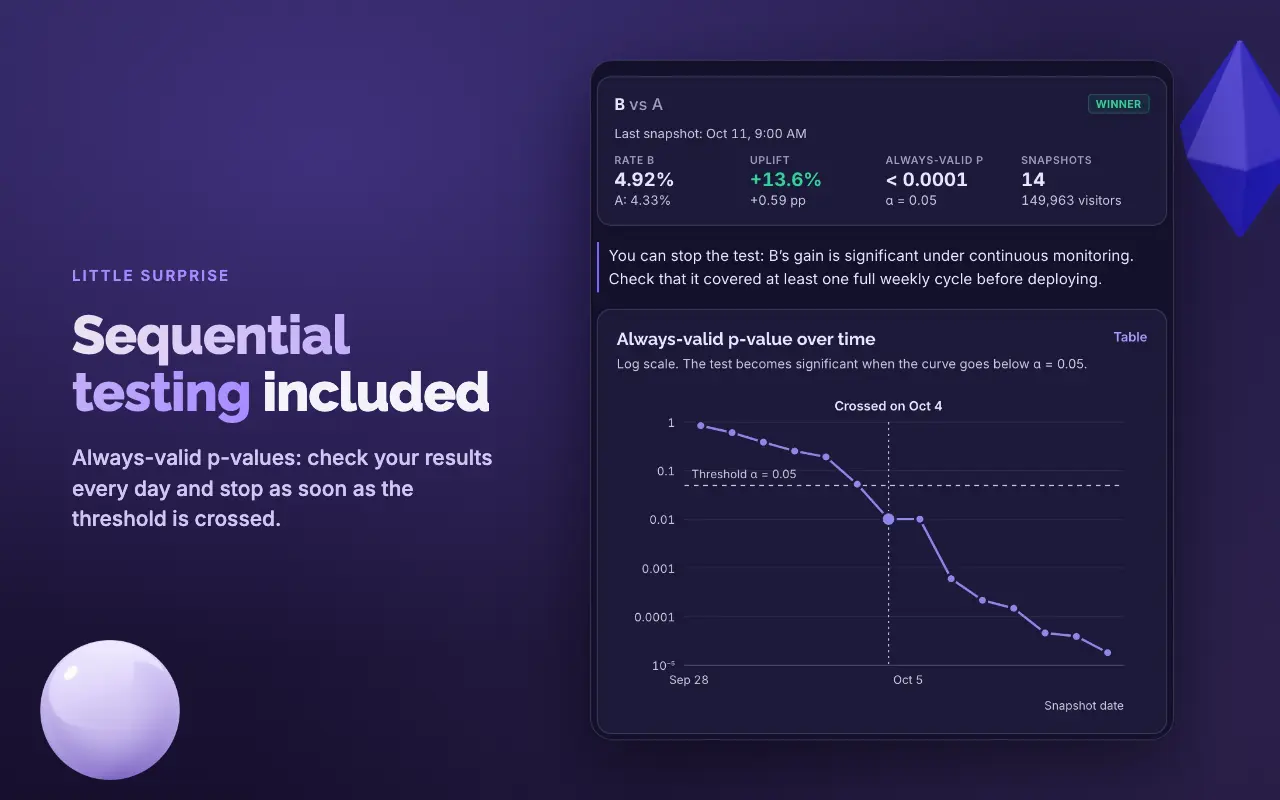Click the Last snapshot timestamp text
Screen dimensions: 1280x800
[x=710, y=133]
